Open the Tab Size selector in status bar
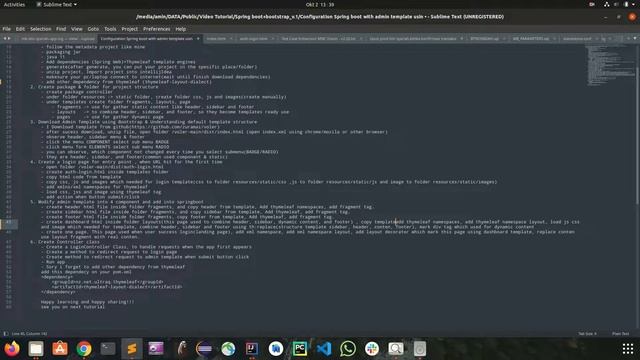 [x=587, y=333]
